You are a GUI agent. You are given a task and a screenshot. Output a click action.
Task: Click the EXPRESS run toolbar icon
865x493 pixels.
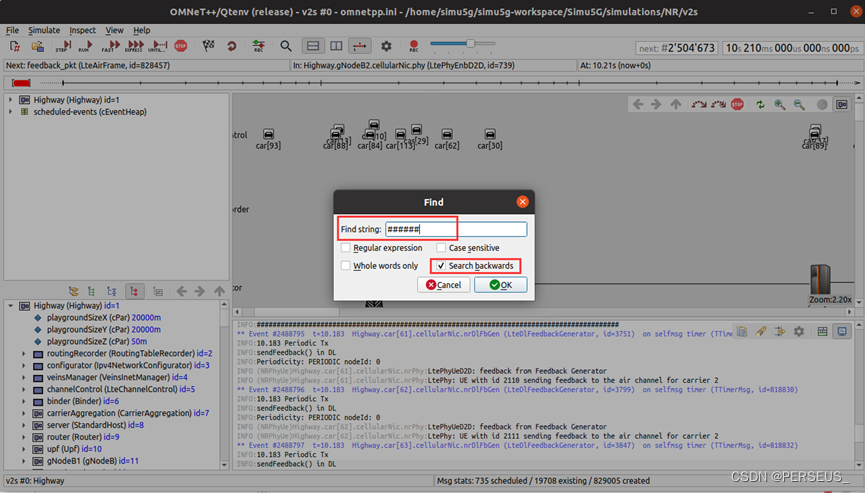(135, 46)
